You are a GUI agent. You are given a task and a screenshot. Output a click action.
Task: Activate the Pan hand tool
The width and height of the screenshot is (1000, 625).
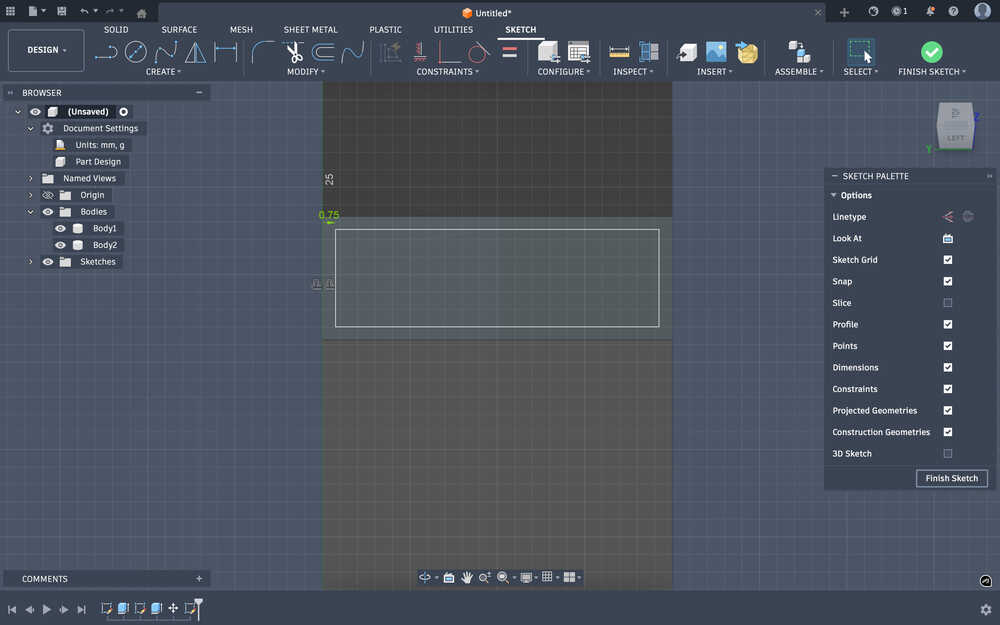(467, 577)
